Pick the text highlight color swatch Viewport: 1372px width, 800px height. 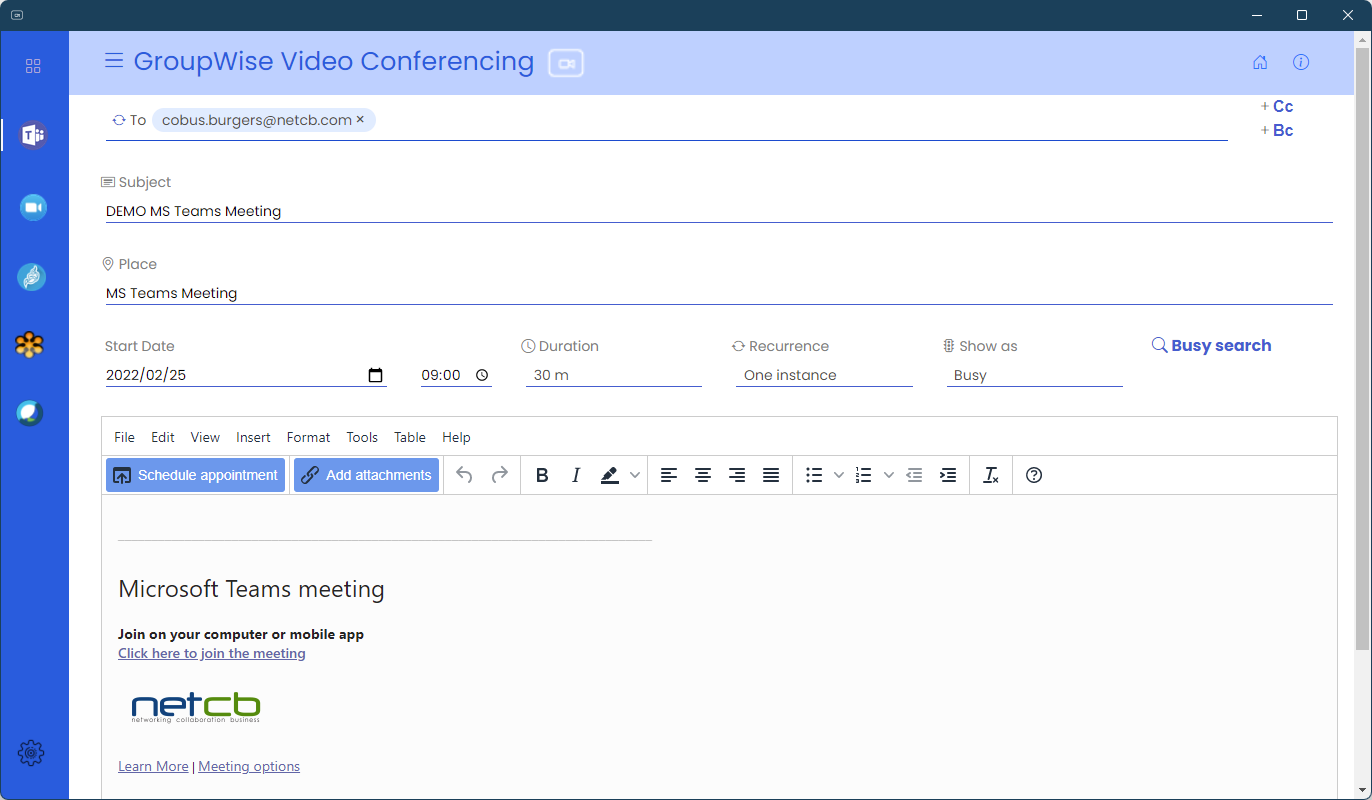click(610, 475)
